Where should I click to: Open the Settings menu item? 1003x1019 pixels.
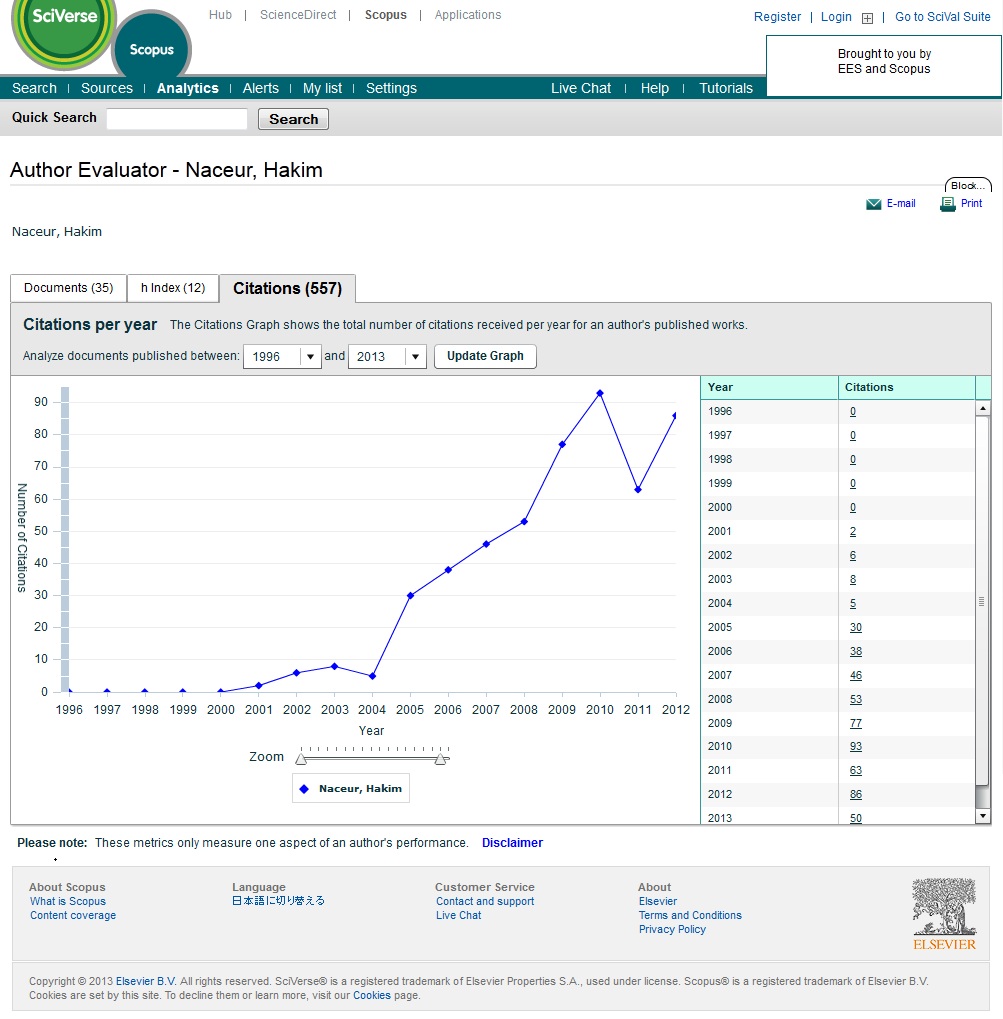click(x=391, y=88)
